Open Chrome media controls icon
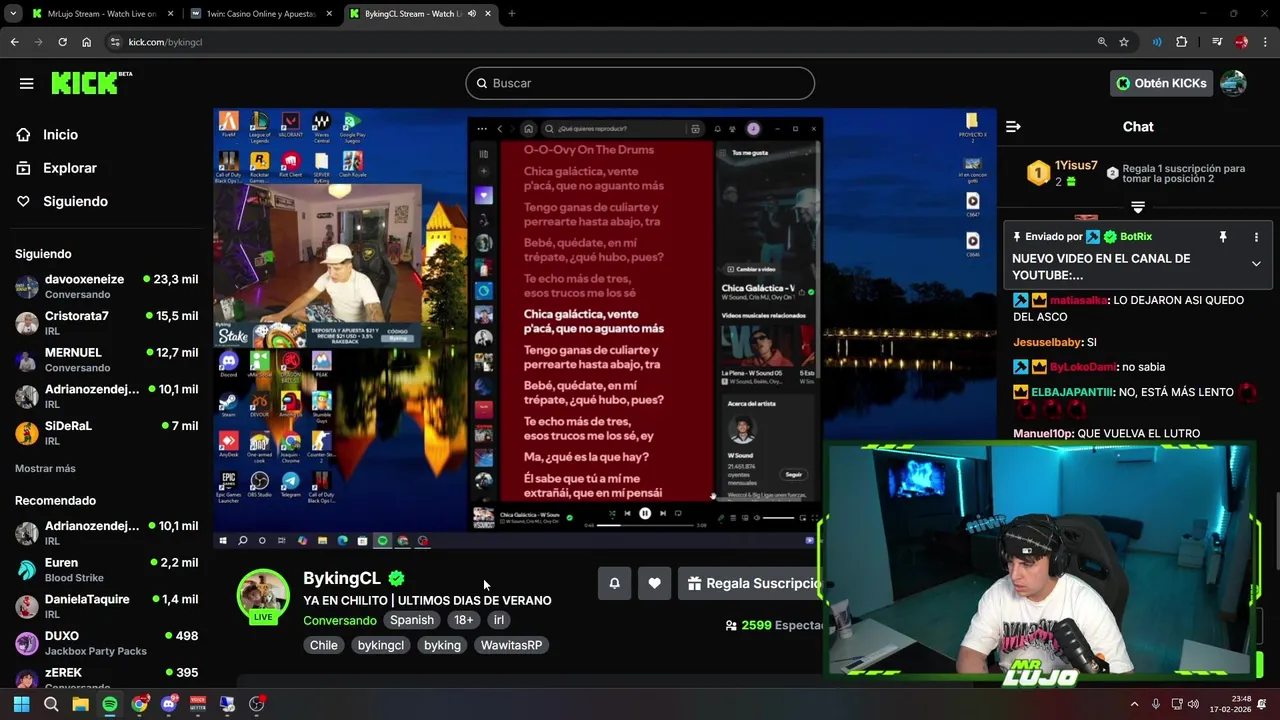Image resolution: width=1280 pixels, height=720 pixels. click(x=1216, y=42)
